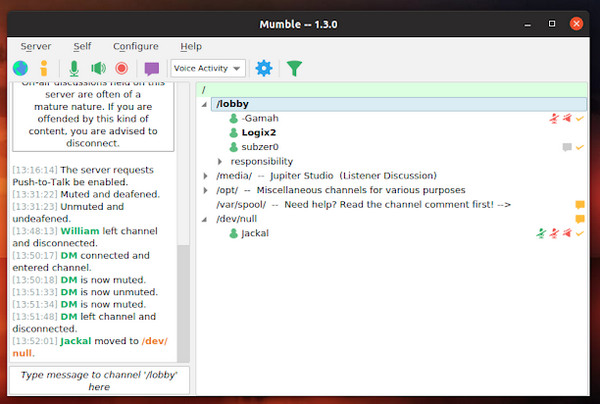Click the "server requests Push-to-Talk" log entry
Image resolution: width=600 pixels, height=404 pixels.
[x=83, y=176]
